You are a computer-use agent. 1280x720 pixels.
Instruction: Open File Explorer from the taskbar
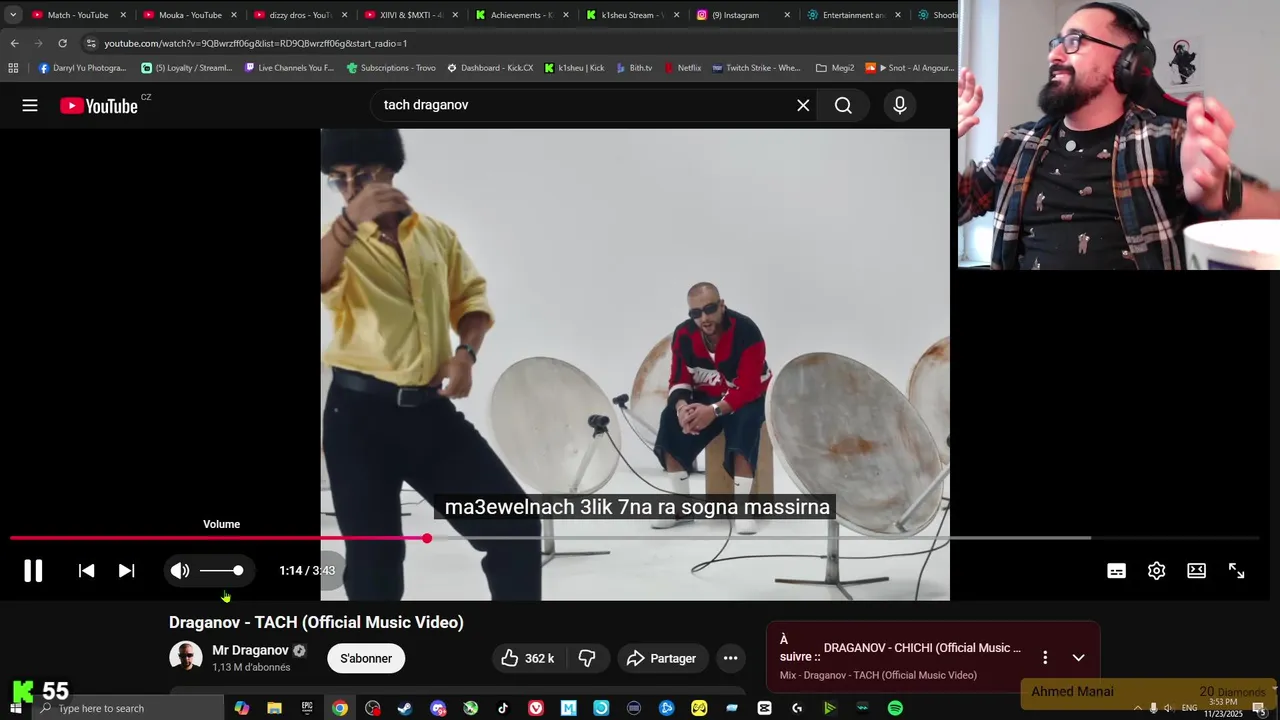click(x=274, y=708)
